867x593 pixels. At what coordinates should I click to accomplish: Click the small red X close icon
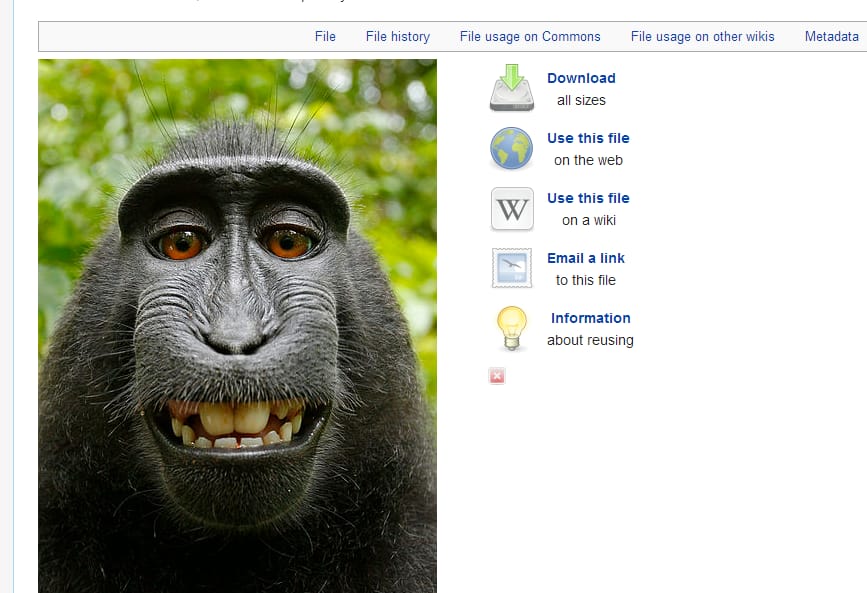coord(497,376)
